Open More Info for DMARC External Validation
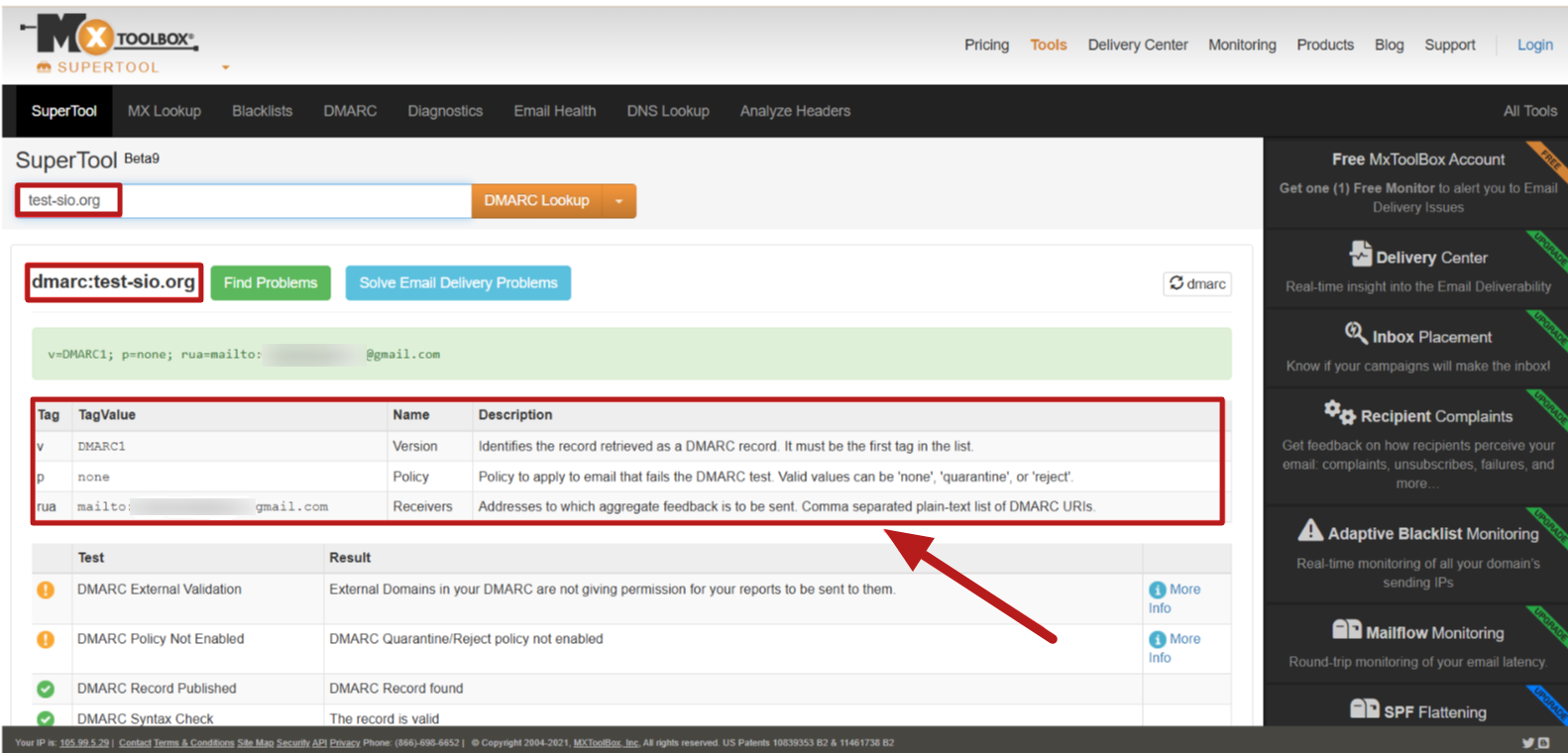 pyautogui.click(x=1175, y=598)
